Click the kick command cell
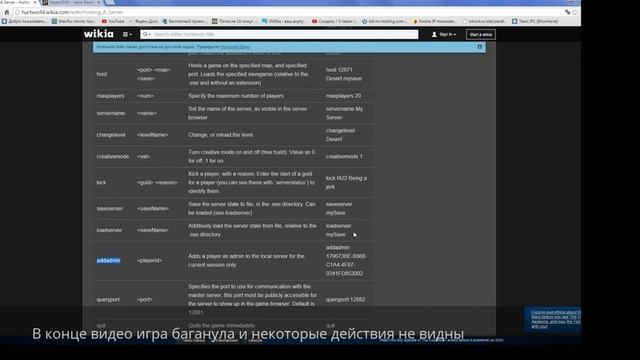 pyautogui.click(x=101, y=182)
